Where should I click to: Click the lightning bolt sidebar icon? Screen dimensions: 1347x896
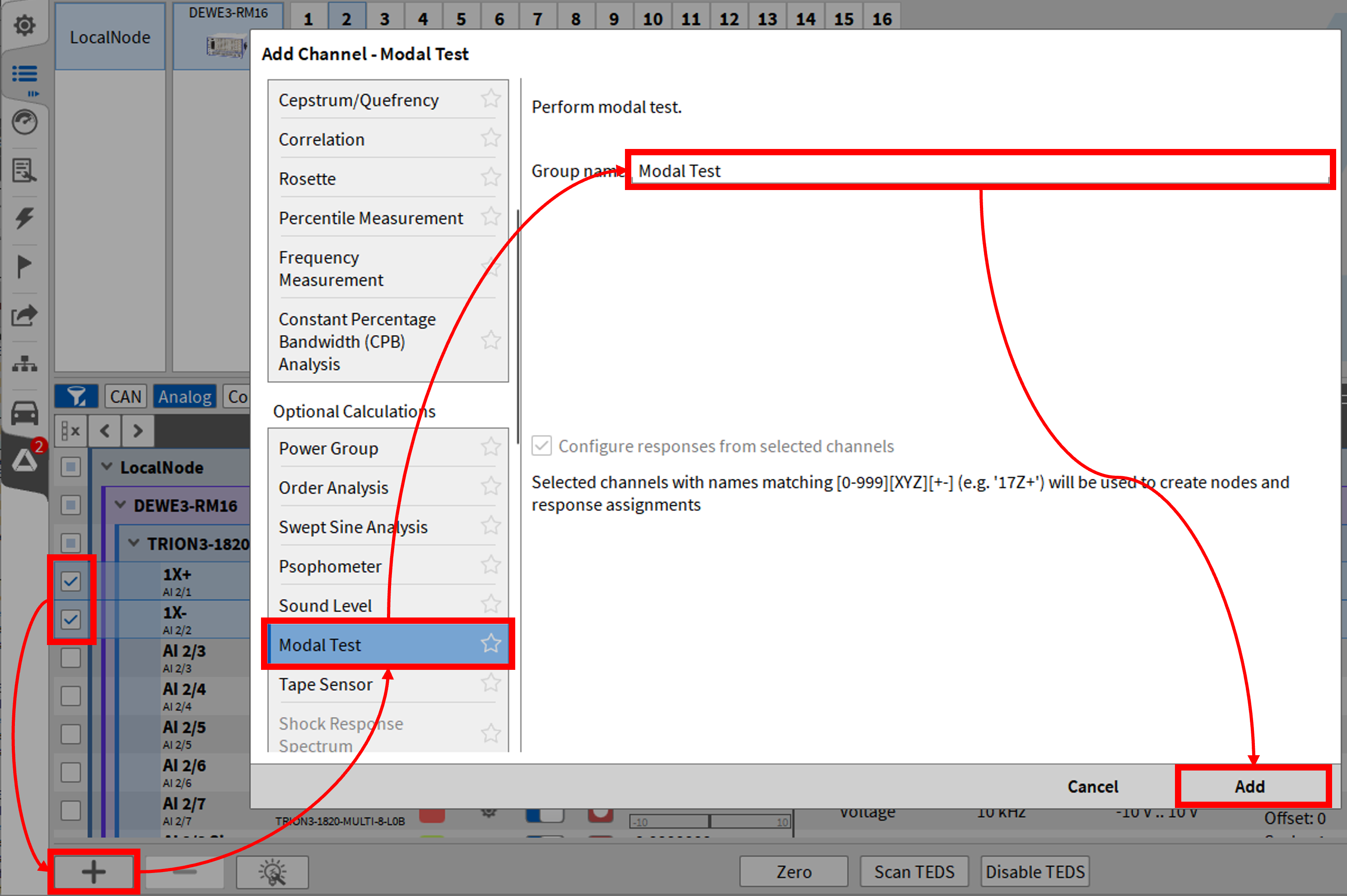(24, 218)
